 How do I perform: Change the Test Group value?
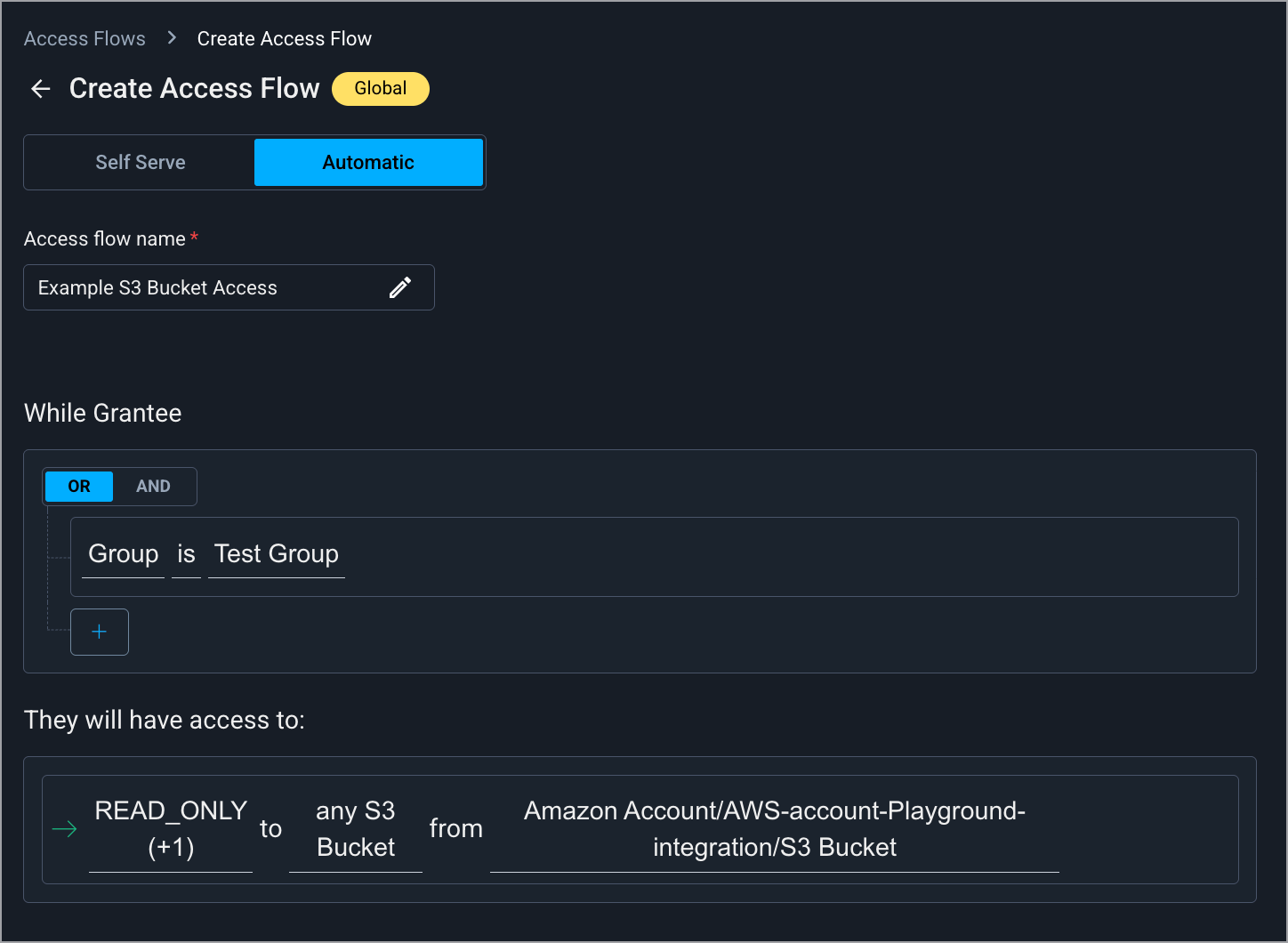click(277, 554)
